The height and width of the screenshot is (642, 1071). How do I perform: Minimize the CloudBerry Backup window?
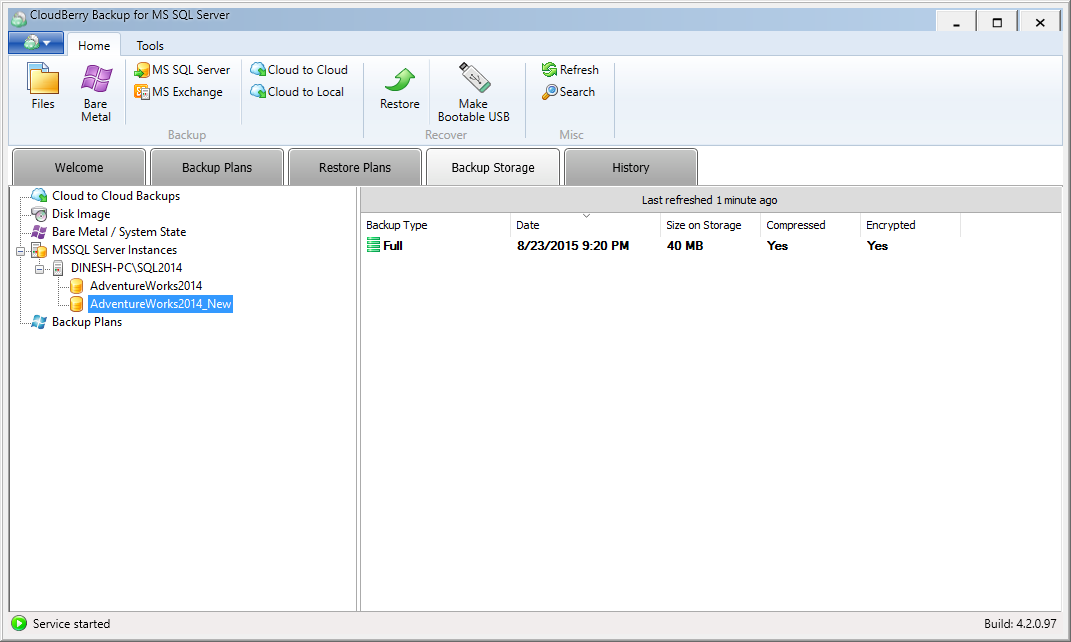(x=956, y=22)
